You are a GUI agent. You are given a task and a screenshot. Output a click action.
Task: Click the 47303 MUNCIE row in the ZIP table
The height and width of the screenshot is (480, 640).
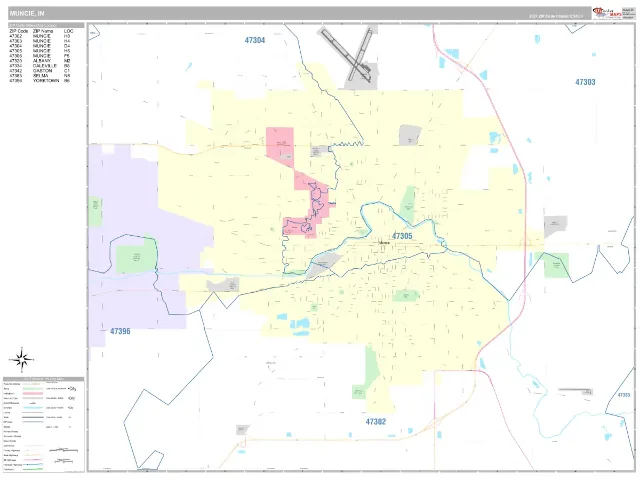[40, 41]
